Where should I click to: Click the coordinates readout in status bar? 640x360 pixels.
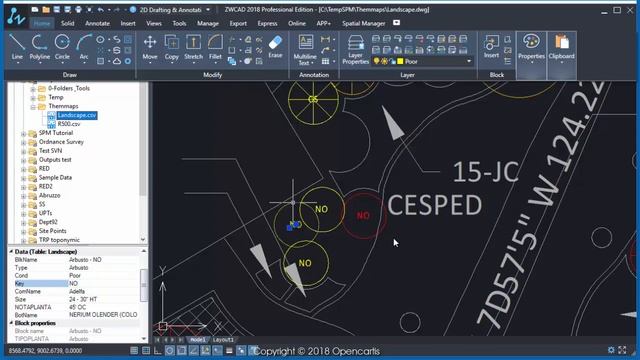point(45,351)
